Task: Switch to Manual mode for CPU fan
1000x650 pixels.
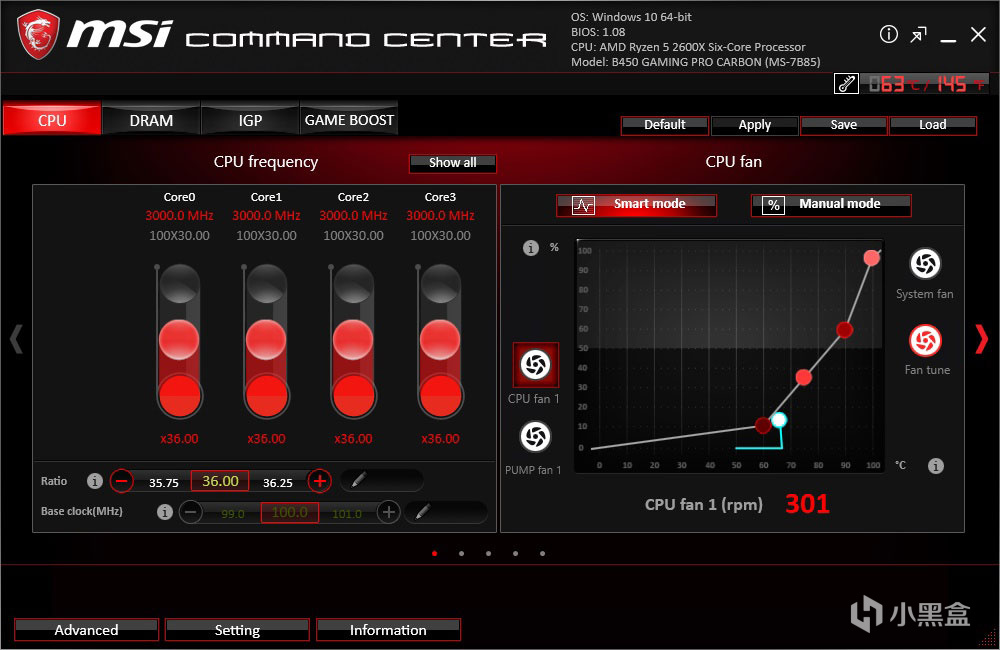Action: [x=831, y=205]
